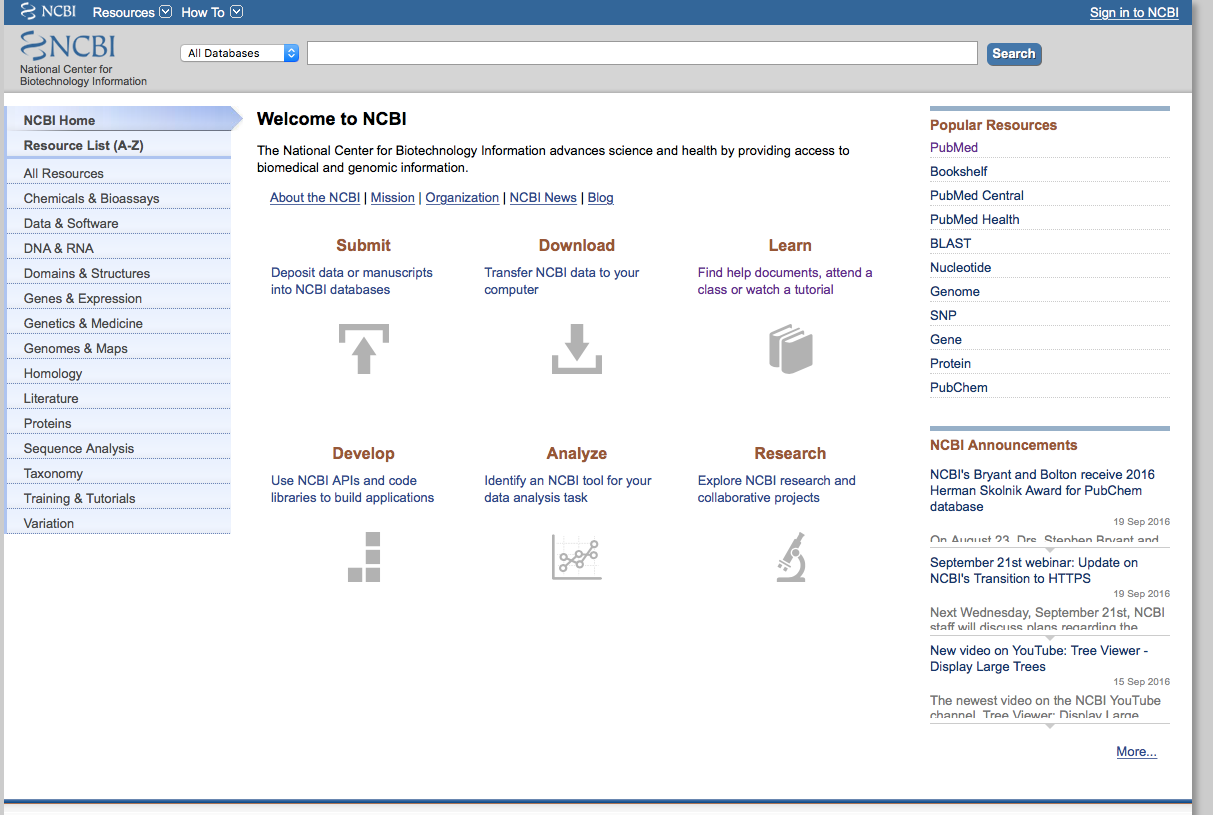The image size is (1213, 815).
Task: Open Training & Tutorials in sidebar
Action: (x=118, y=498)
